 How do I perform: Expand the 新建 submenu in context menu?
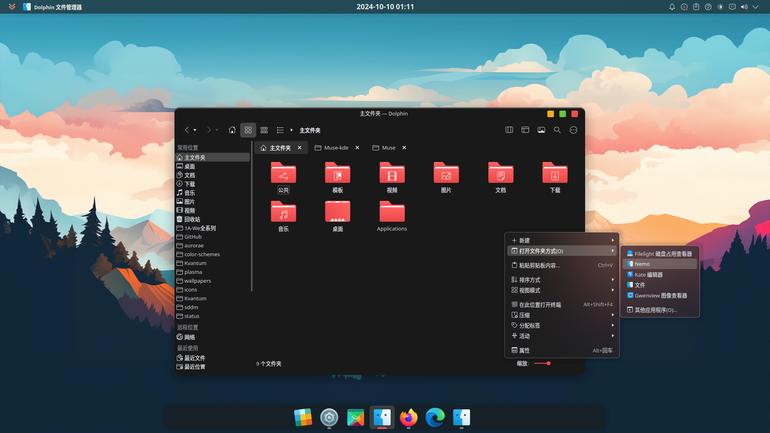pyautogui.click(x=562, y=241)
